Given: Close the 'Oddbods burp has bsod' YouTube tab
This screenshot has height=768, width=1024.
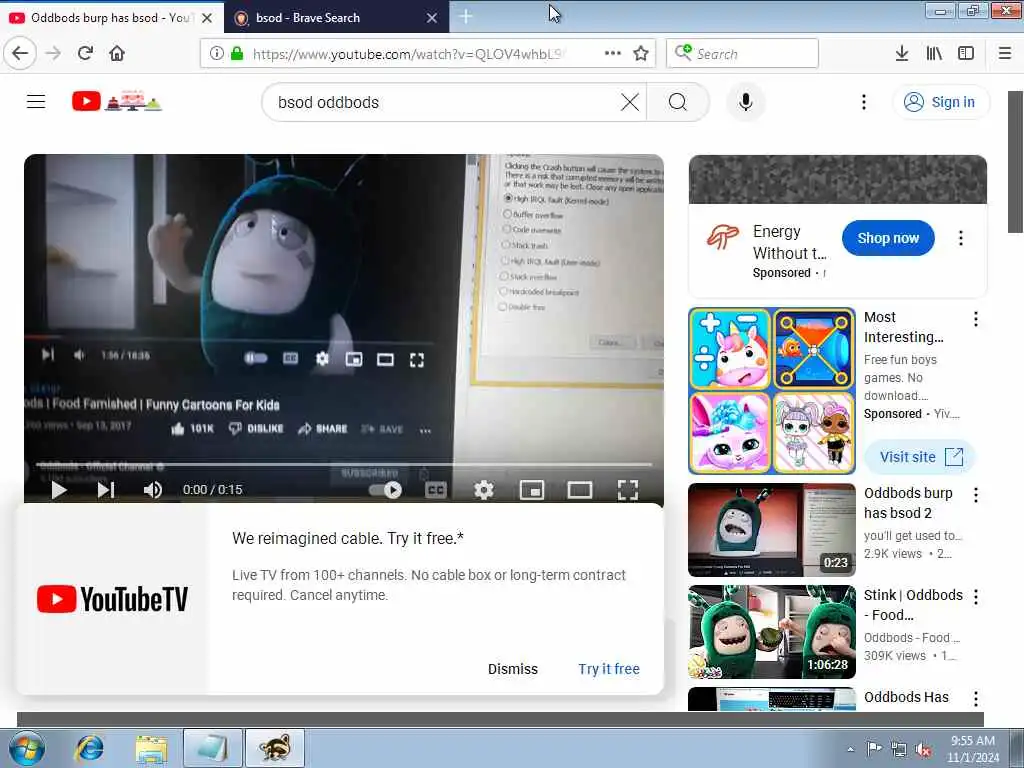Looking at the screenshot, I should point(207,18).
